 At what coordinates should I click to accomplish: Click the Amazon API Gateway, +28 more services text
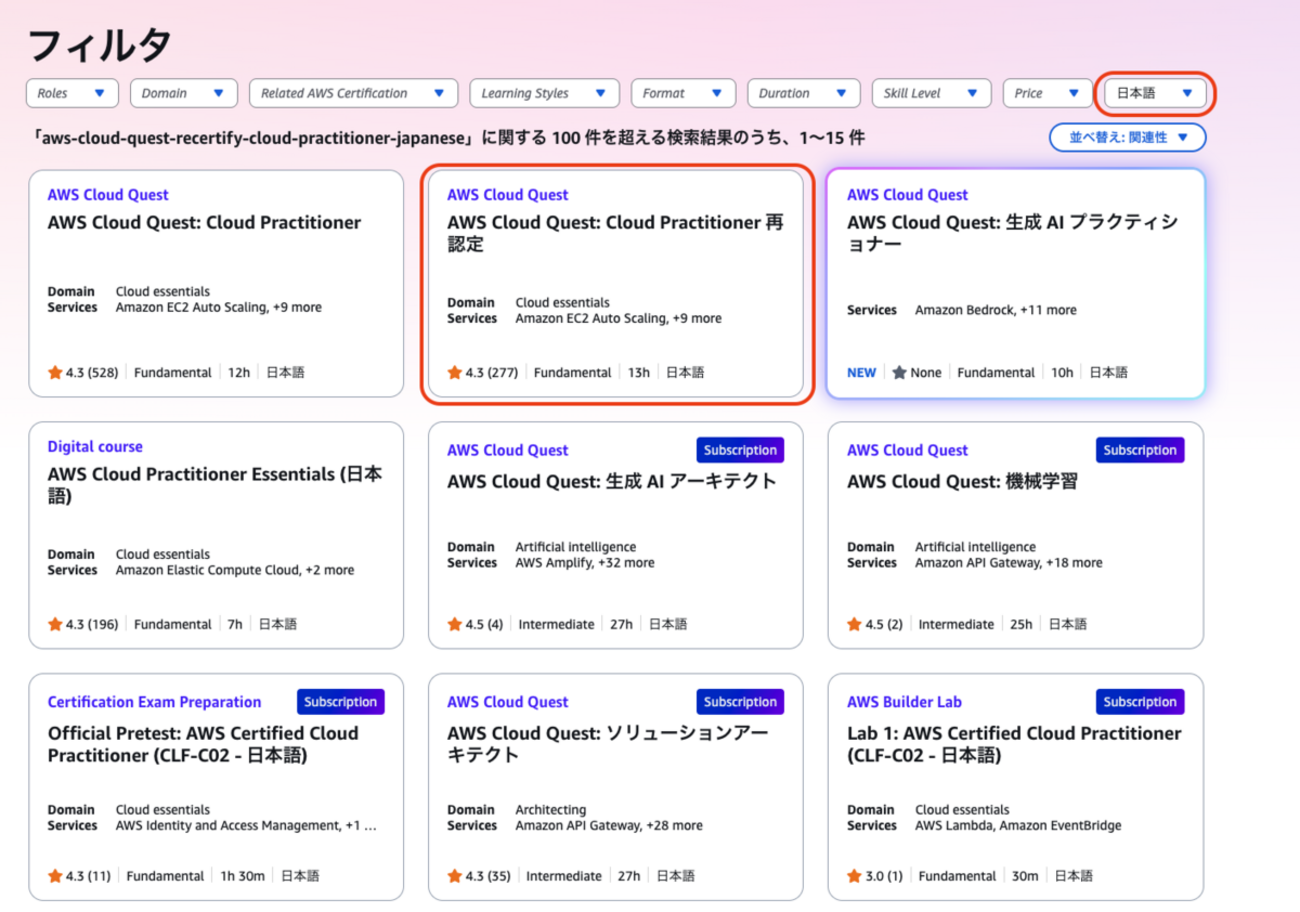pos(609,825)
